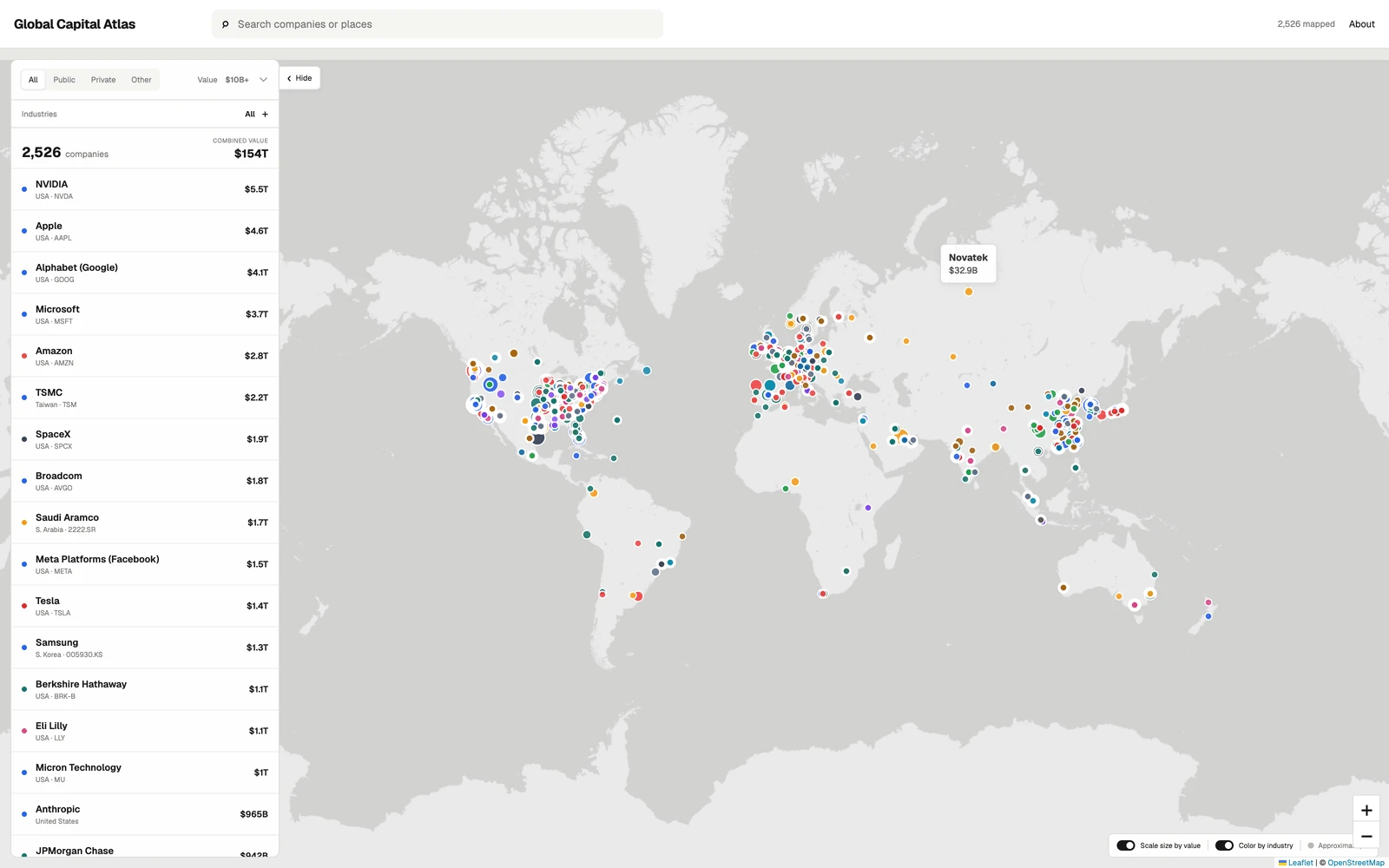Screen dimensions: 1389x868
Task: Select the Anthropic row
Action: tap(145, 814)
